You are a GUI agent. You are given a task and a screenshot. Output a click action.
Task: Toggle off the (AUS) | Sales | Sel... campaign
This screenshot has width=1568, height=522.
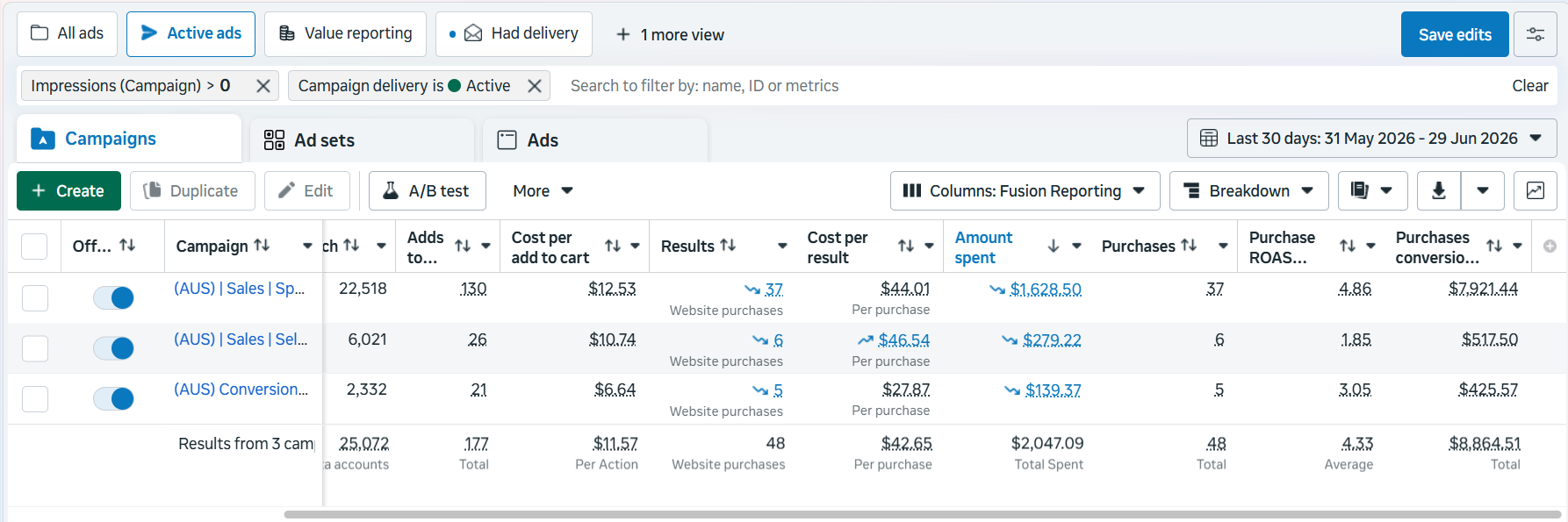tap(113, 348)
